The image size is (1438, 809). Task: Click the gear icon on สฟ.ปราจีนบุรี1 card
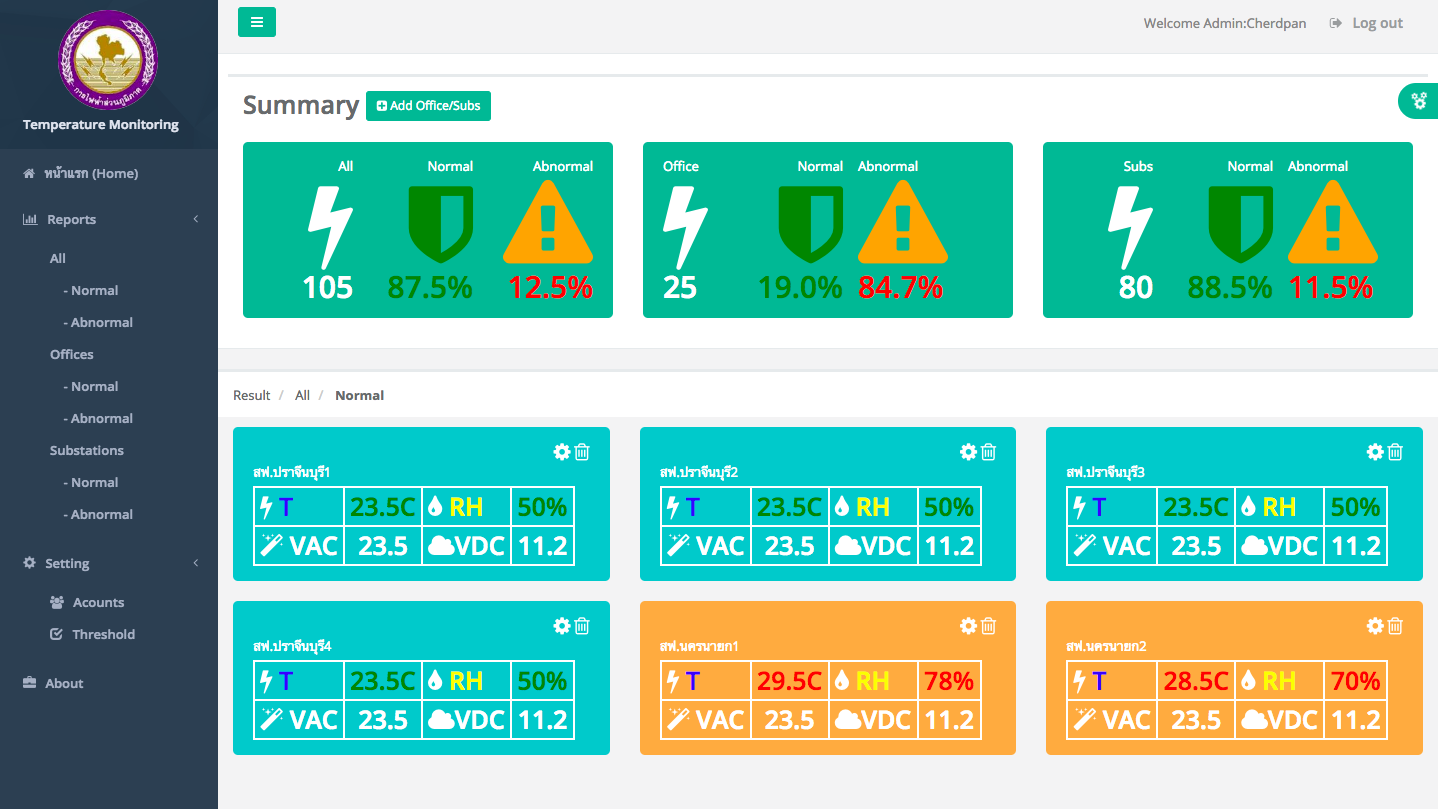(x=562, y=452)
